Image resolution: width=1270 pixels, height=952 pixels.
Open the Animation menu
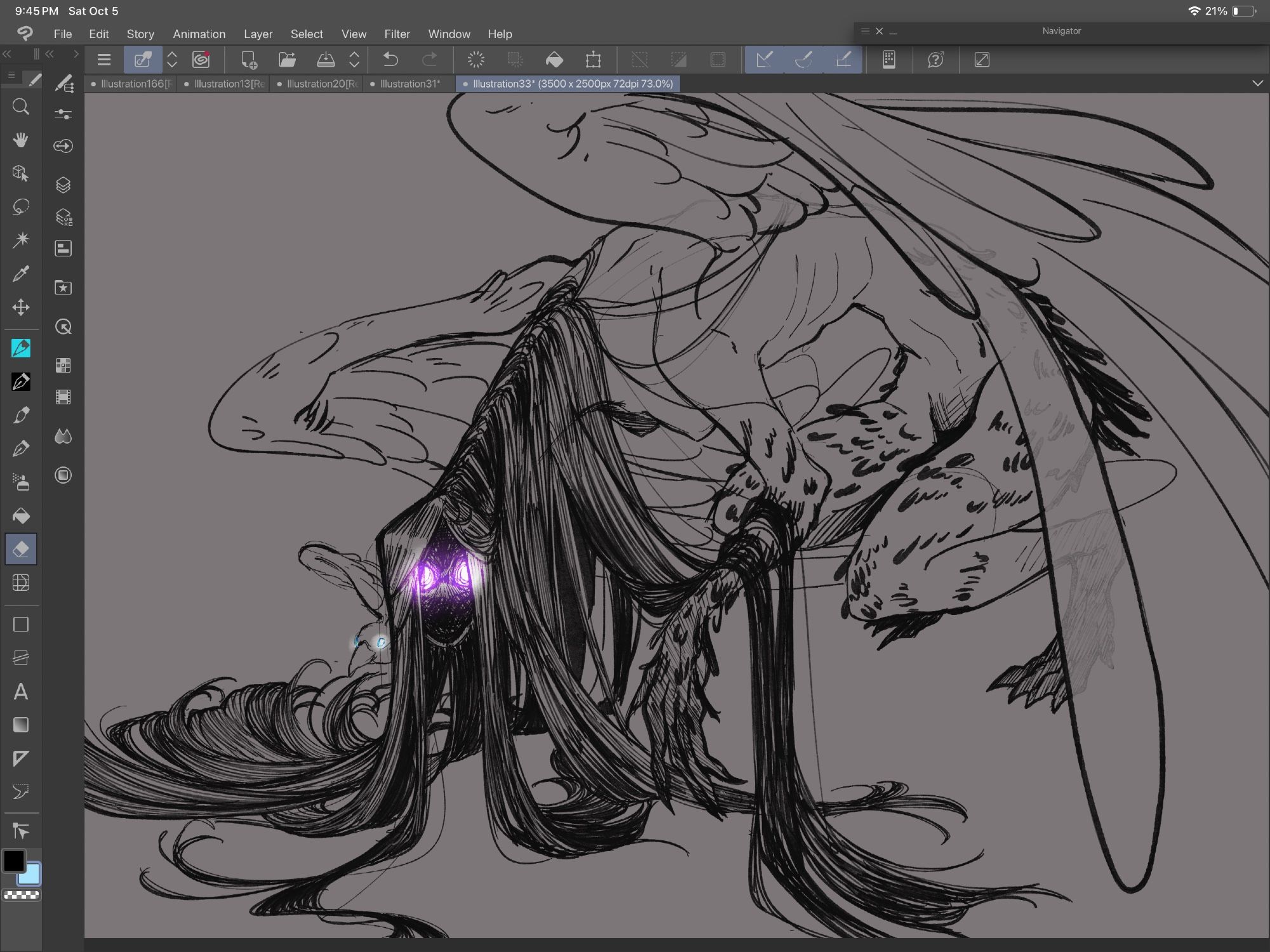tap(199, 34)
